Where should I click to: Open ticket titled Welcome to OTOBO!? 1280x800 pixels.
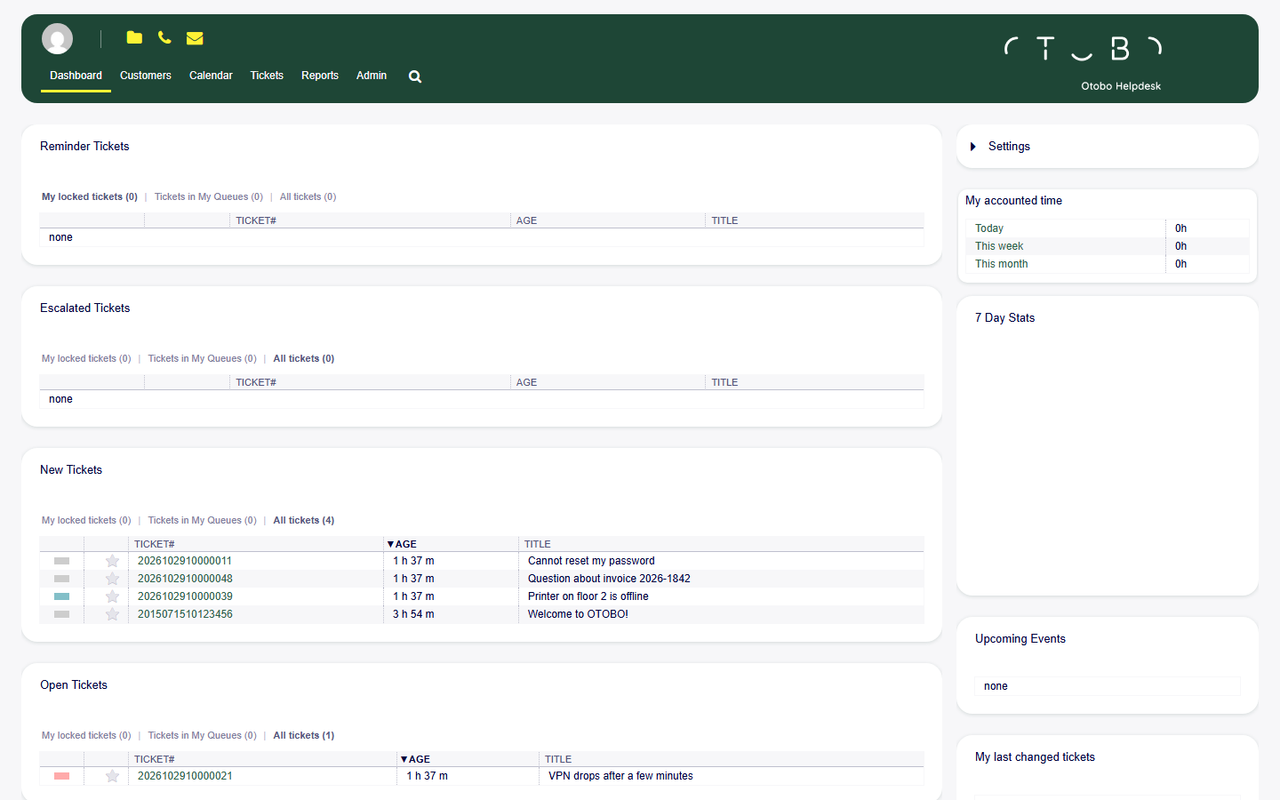click(578, 615)
